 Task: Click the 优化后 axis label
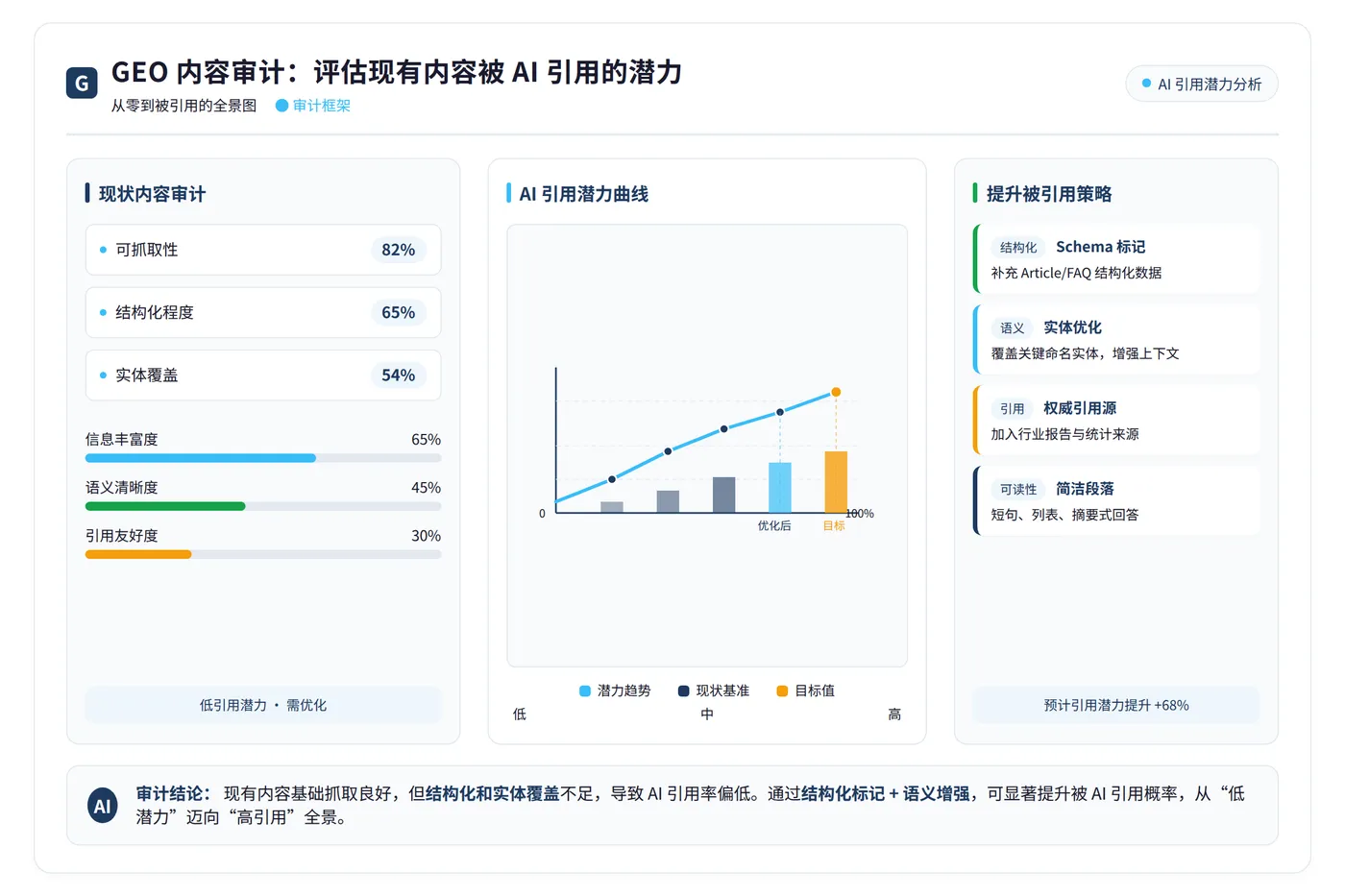(774, 525)
